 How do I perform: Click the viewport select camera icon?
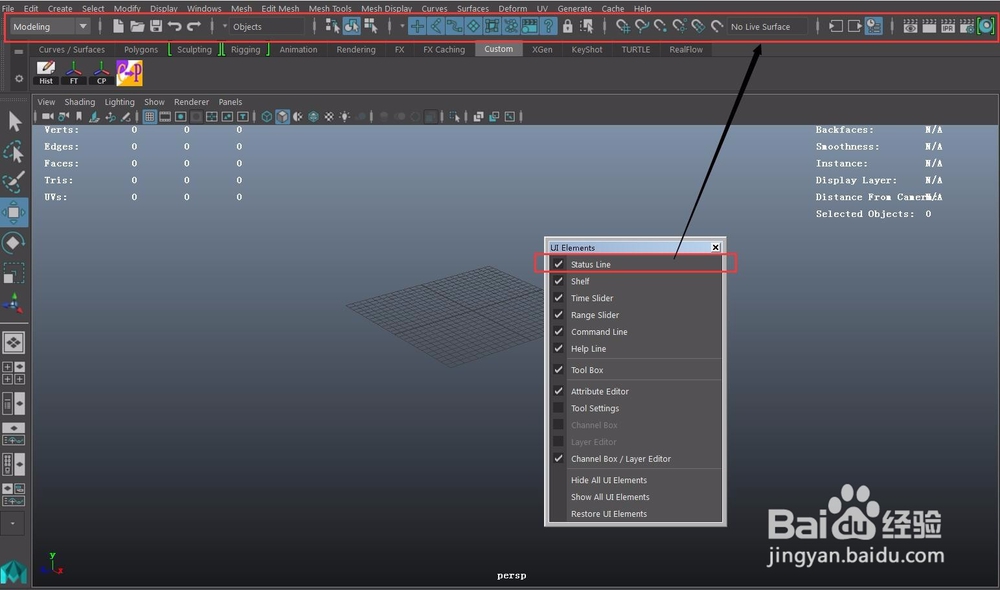point(47,116)
